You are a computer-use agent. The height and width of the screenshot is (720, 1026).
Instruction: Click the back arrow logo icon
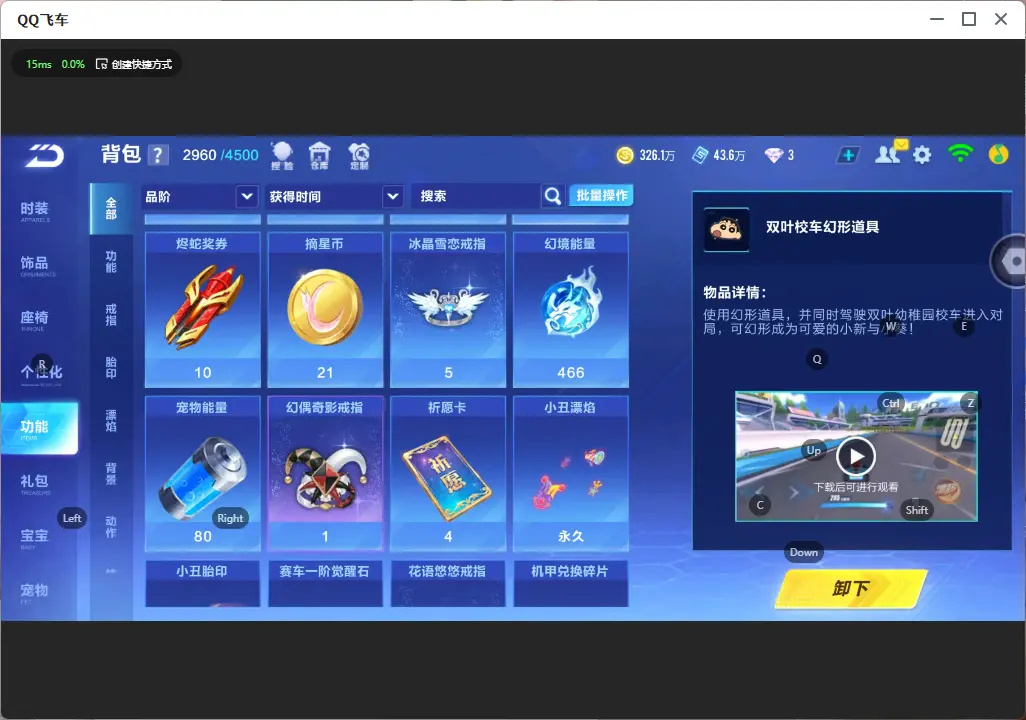(x=44, y=156)
